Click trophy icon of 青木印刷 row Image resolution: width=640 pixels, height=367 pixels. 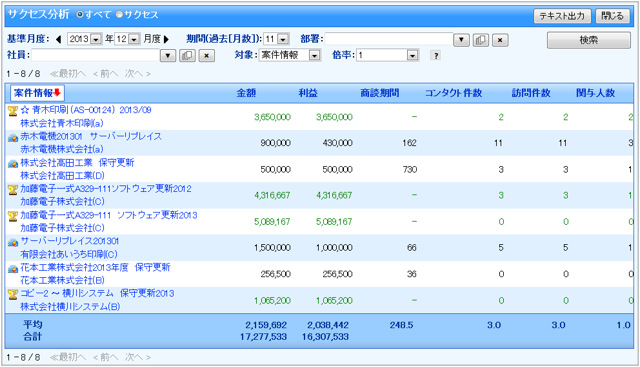click(x=13, y=111)
